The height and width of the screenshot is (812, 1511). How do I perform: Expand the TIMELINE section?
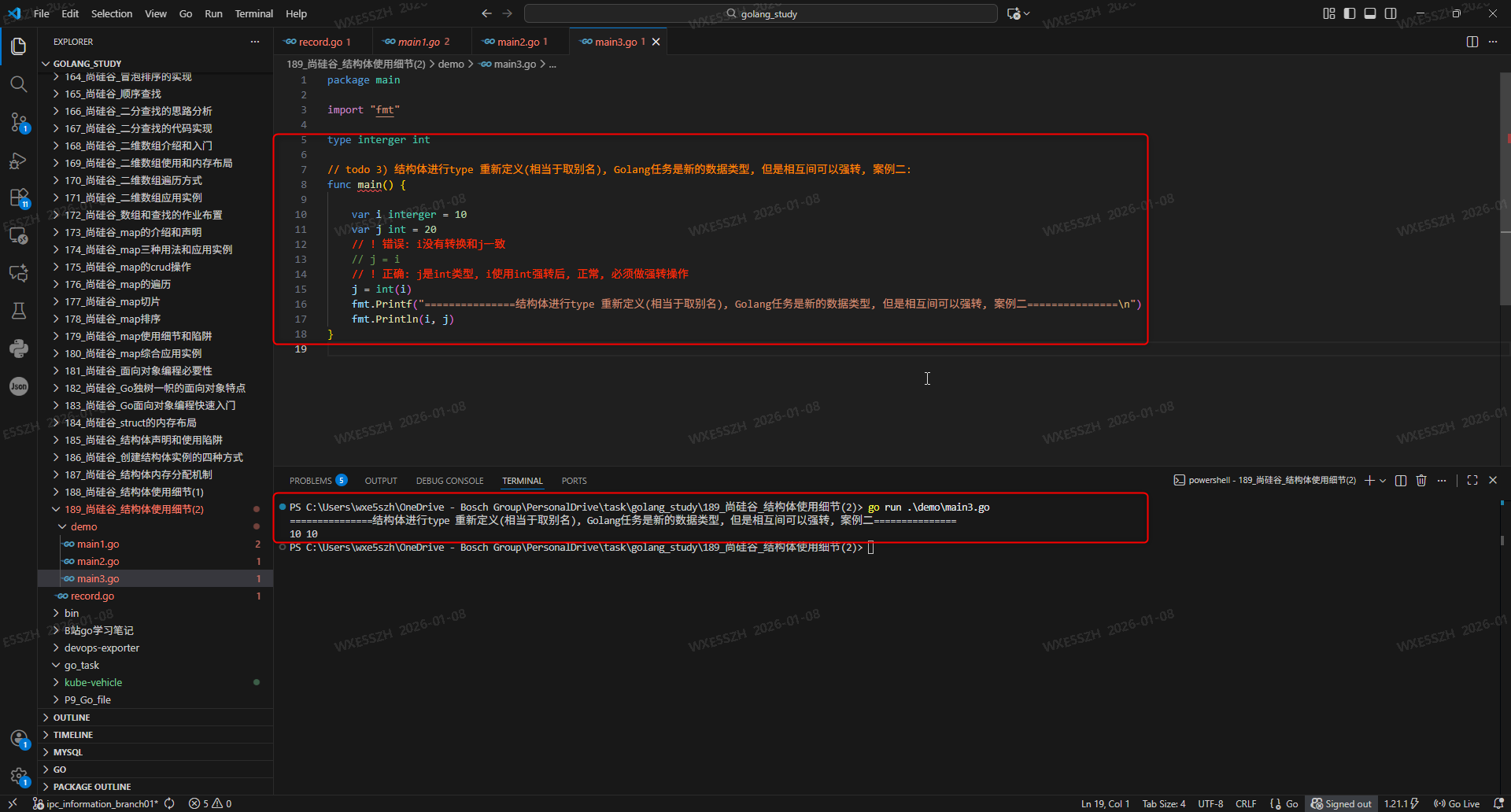point(155,735)
